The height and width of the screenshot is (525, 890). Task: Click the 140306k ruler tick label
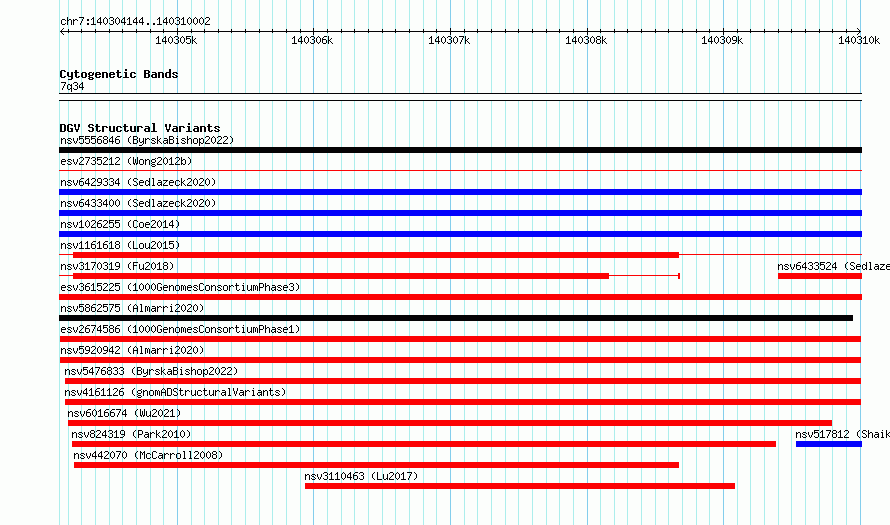tap(312, 40)
